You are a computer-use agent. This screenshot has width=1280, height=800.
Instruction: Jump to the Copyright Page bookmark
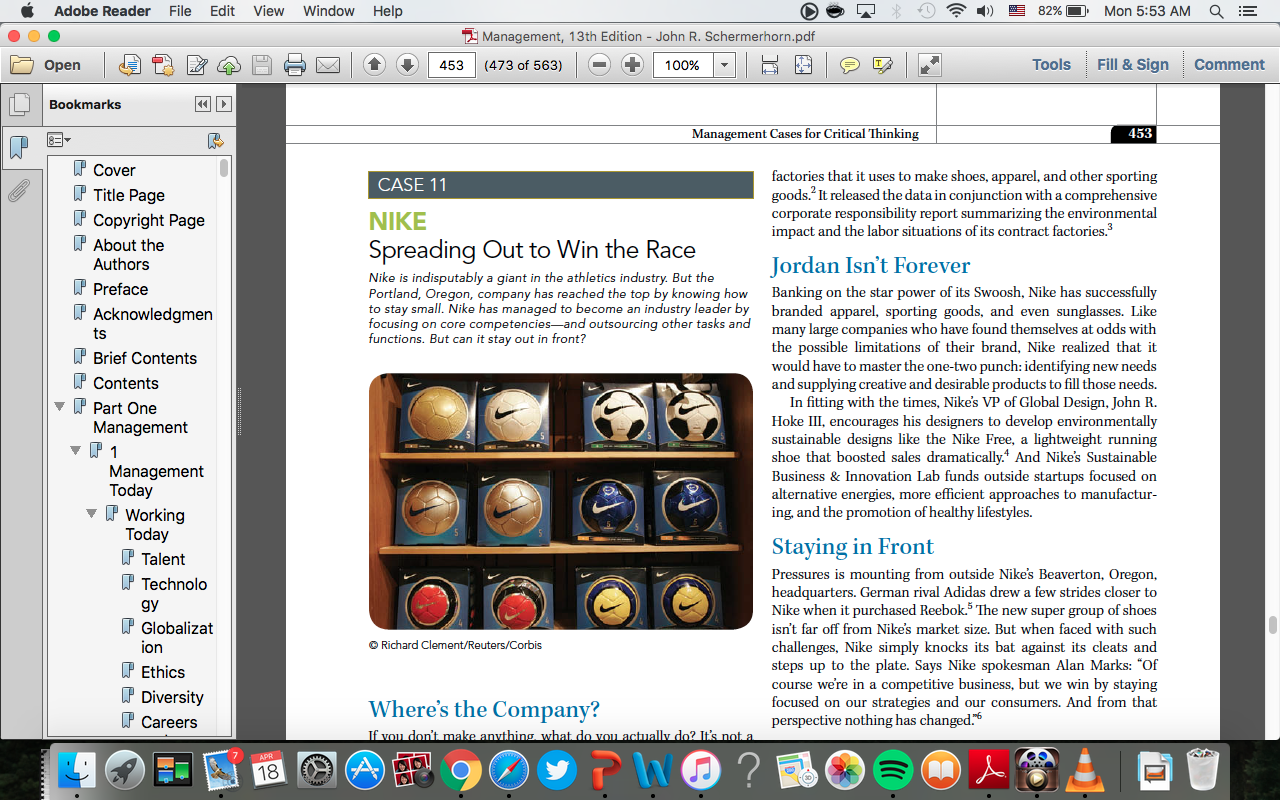[149, 220]
